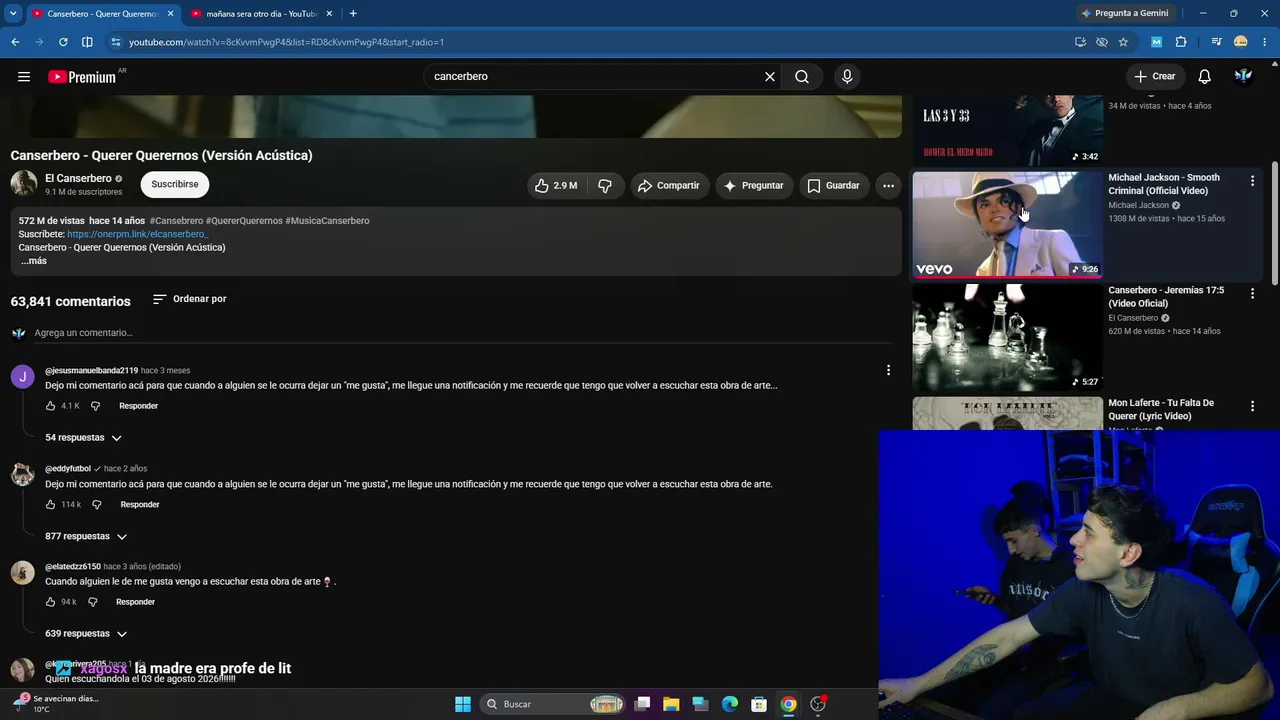Image resolution: width=1280 pixels, height=720 pixels.
Task: Expand the description with ...más
Action: tap(34, 261)
